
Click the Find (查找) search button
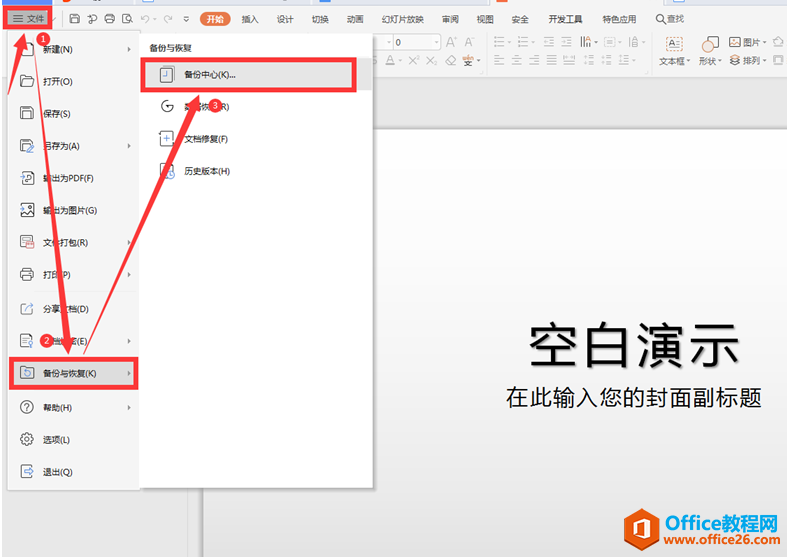point(670,19)
